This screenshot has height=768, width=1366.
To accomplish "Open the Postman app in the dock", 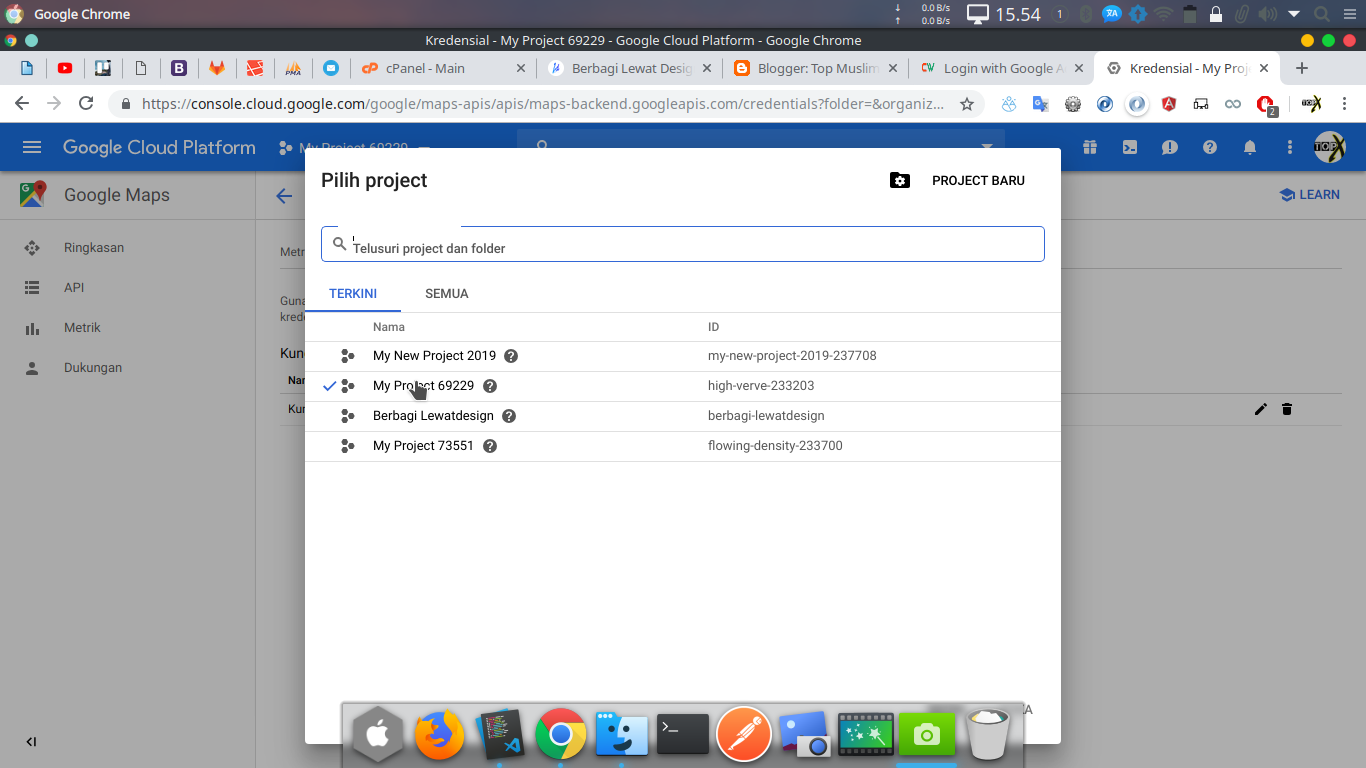I will point(743,735).
